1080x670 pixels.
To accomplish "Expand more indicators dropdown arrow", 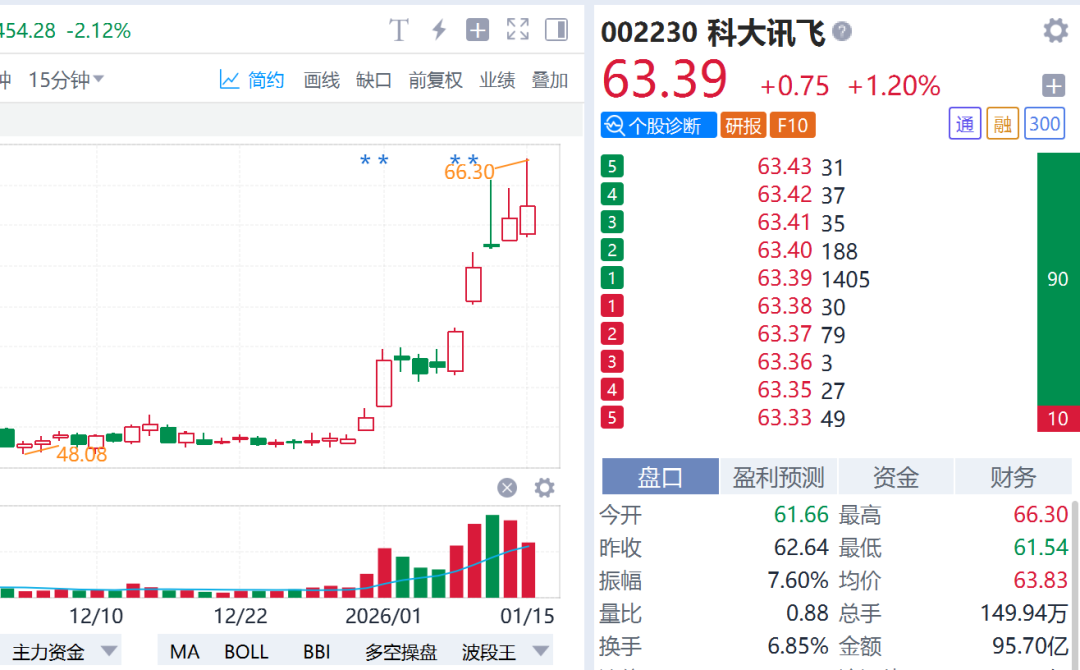I will (541, 651).
